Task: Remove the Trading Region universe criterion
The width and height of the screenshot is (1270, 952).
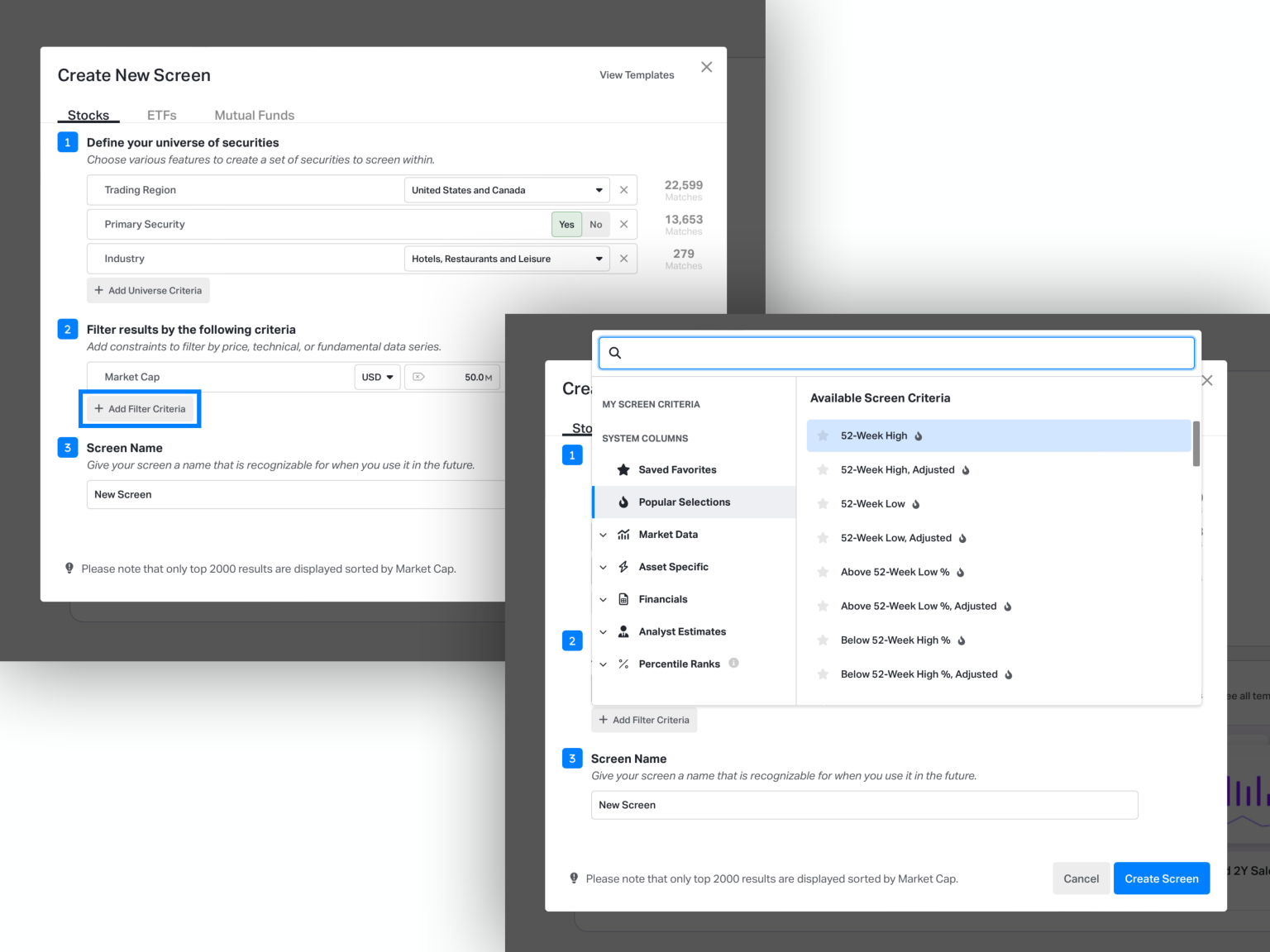Action: pyautogui.click(x=623, y=190)
